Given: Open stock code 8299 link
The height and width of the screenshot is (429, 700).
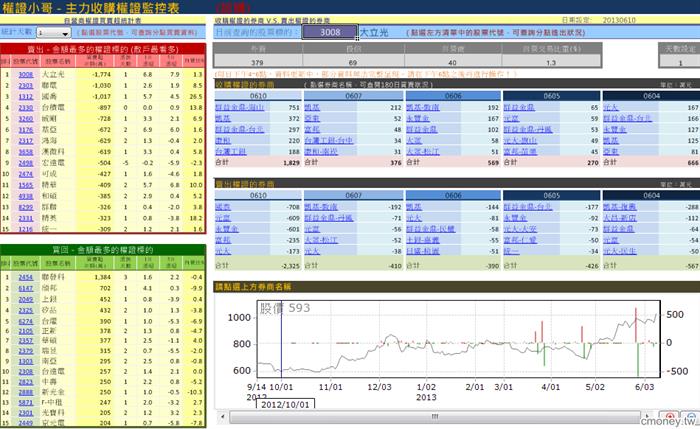Looking at the screenshot, I should pyautogui.click(x=25, y=207).
